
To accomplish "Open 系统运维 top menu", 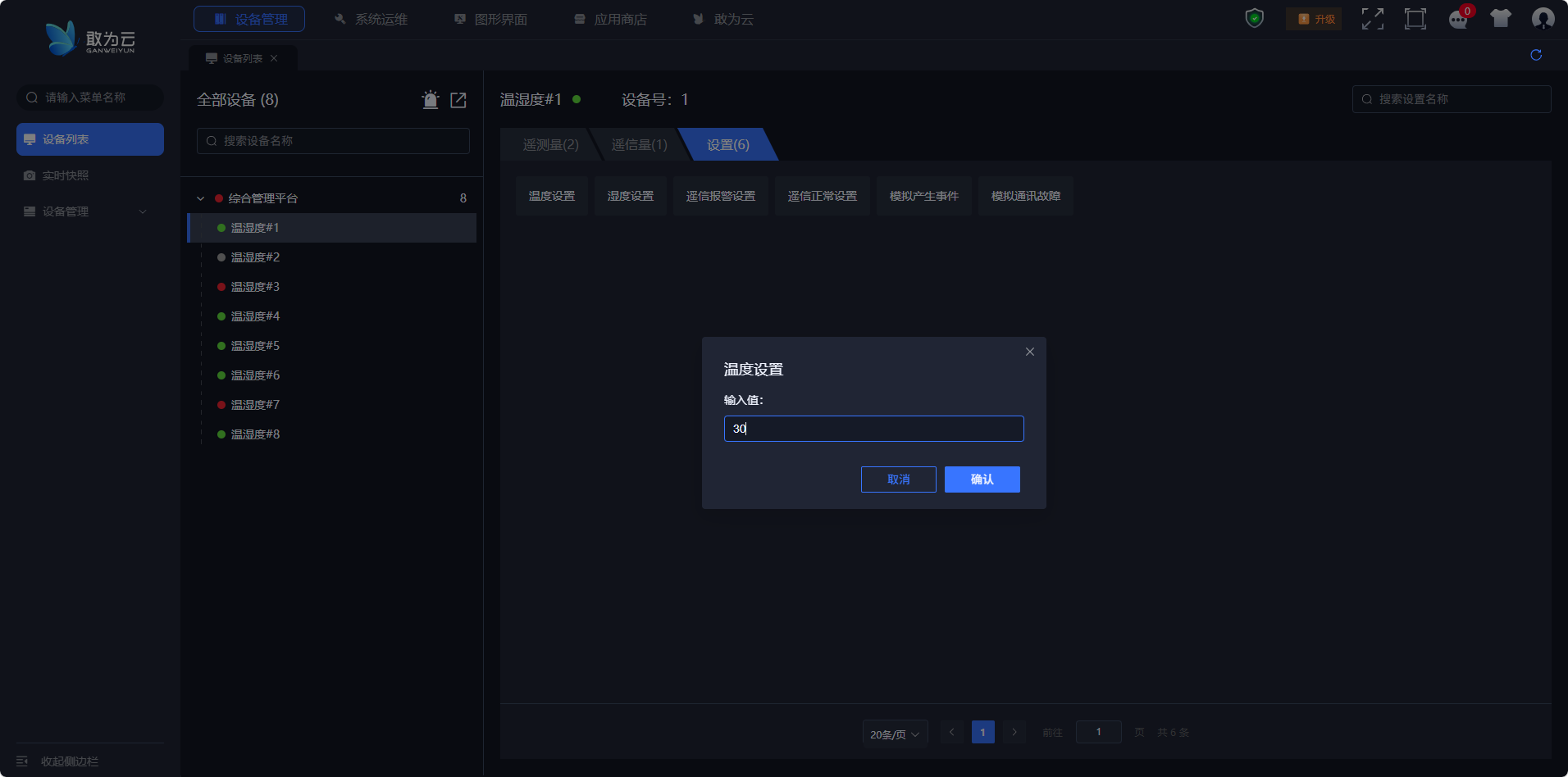I will tap(371, 19).
